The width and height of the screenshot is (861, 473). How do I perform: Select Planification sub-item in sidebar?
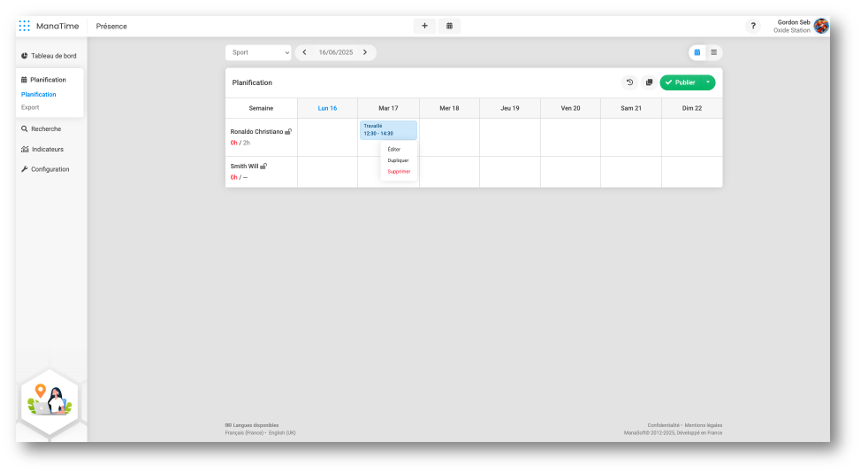tap(38, 94)
